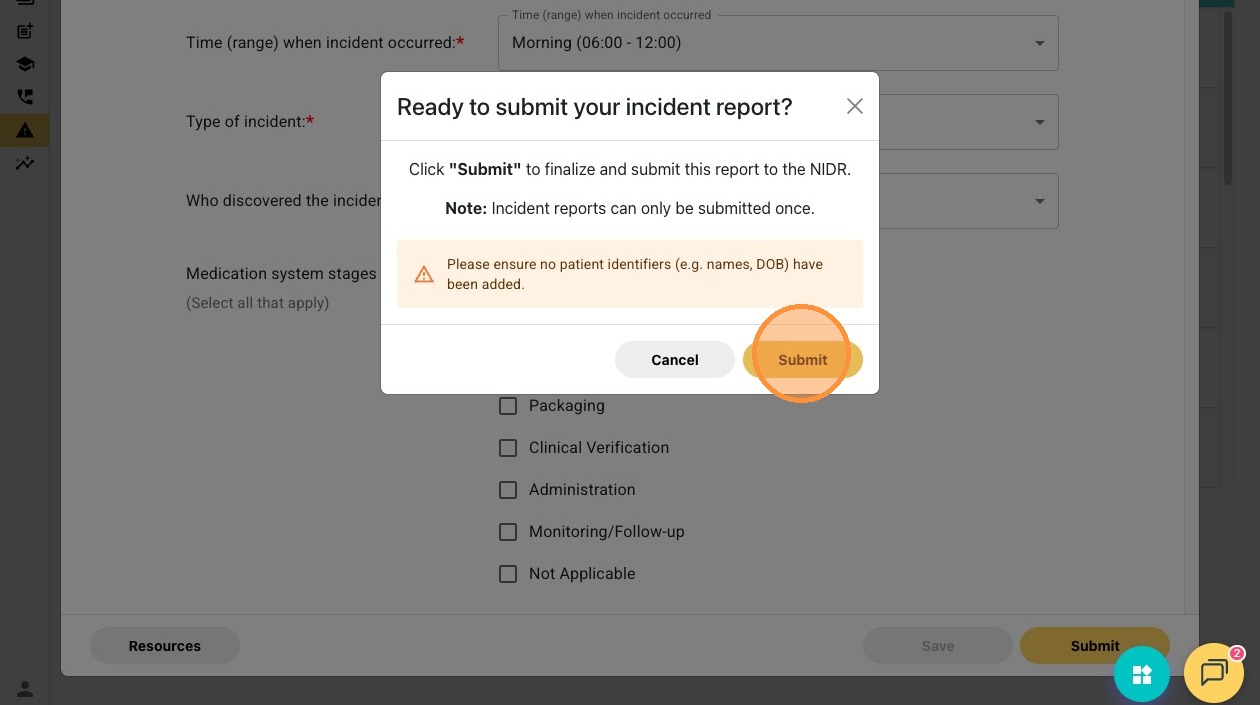Open the incident time range dropdown
This screenshot has width=1260, height=705.
pos(778,43)
